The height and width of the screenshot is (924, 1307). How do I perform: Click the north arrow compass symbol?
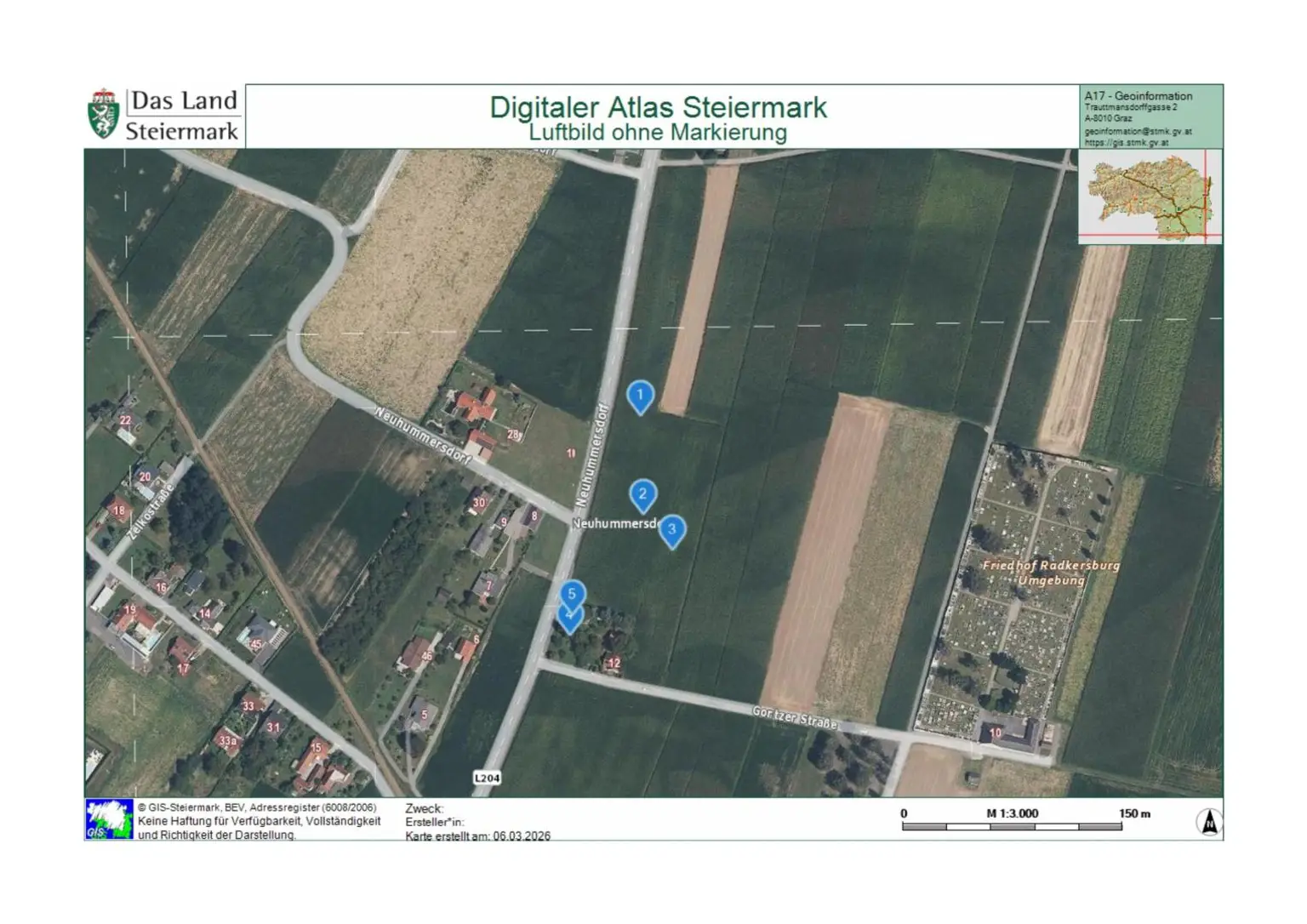1209,822
